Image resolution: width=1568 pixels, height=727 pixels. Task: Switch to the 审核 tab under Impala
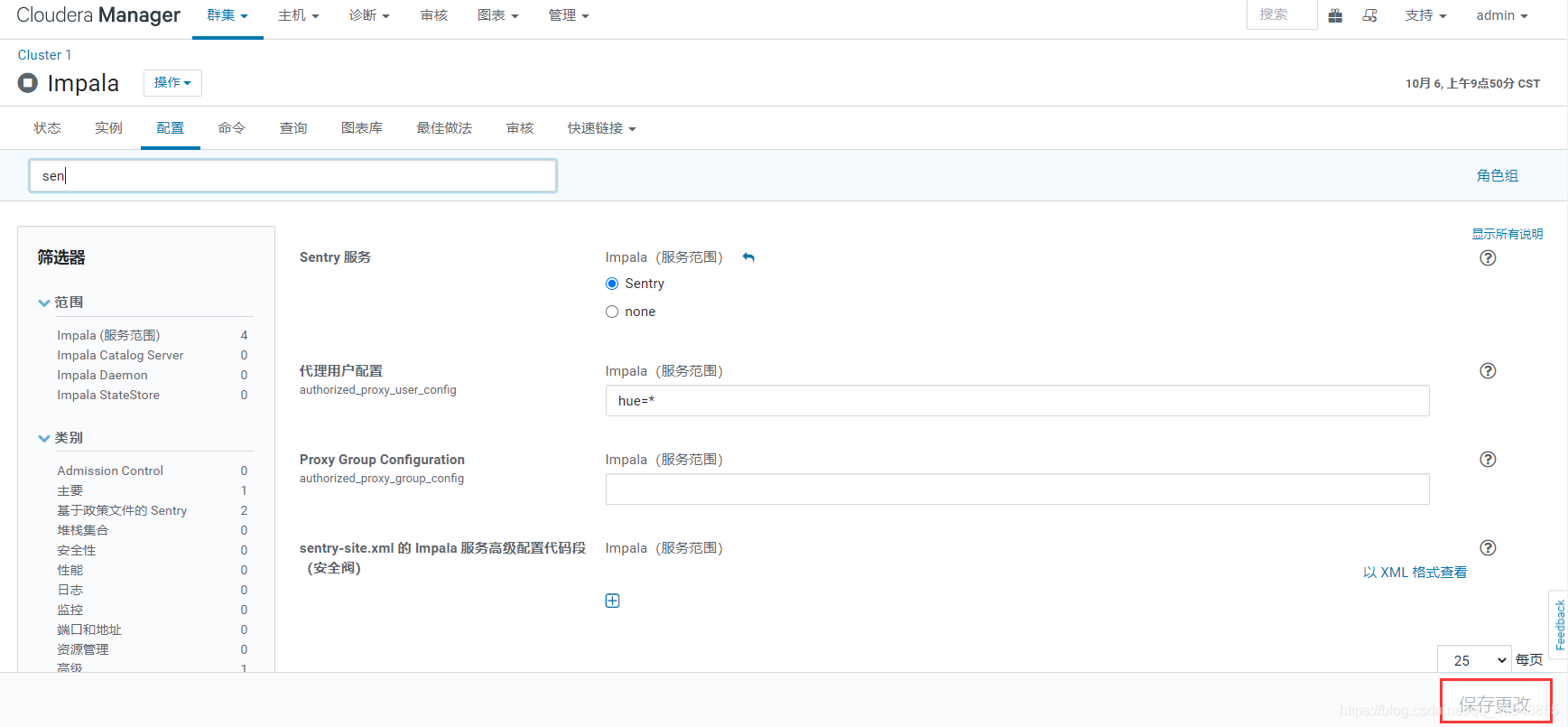[520, 128]
